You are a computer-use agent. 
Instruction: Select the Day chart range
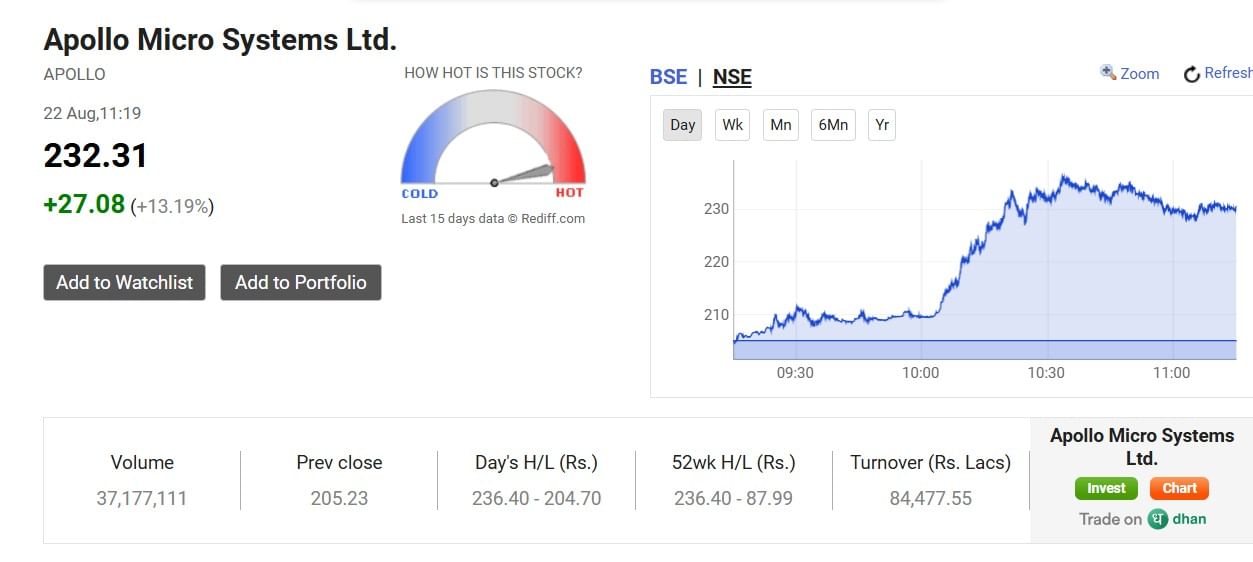point(682,125)
